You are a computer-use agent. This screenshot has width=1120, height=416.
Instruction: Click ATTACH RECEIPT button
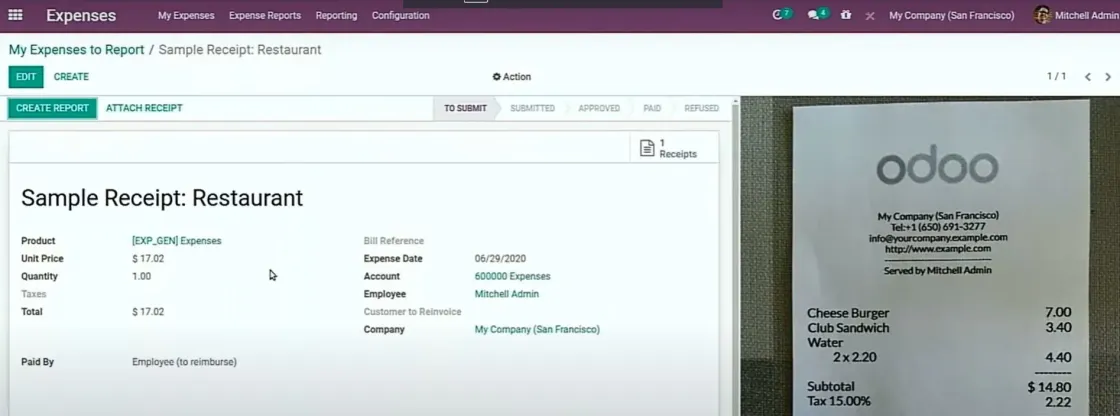(144, 108)
